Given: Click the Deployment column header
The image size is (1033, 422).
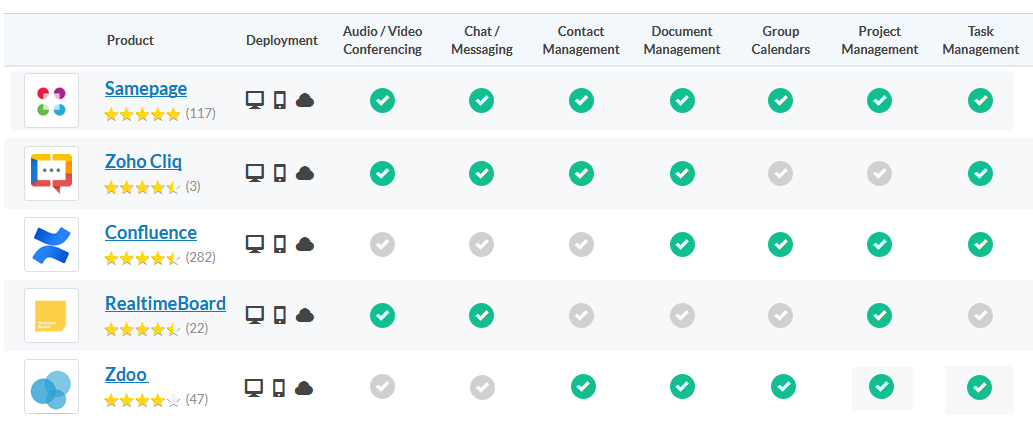Looking at the screenshot, I should coord(282,40).
